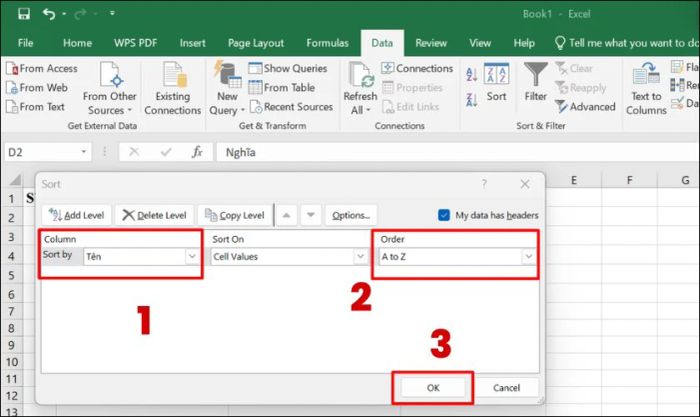This screenshot has height=417, width=700.
Task: Click Connections in the ribbon
Action: click(x=417, y=68)
